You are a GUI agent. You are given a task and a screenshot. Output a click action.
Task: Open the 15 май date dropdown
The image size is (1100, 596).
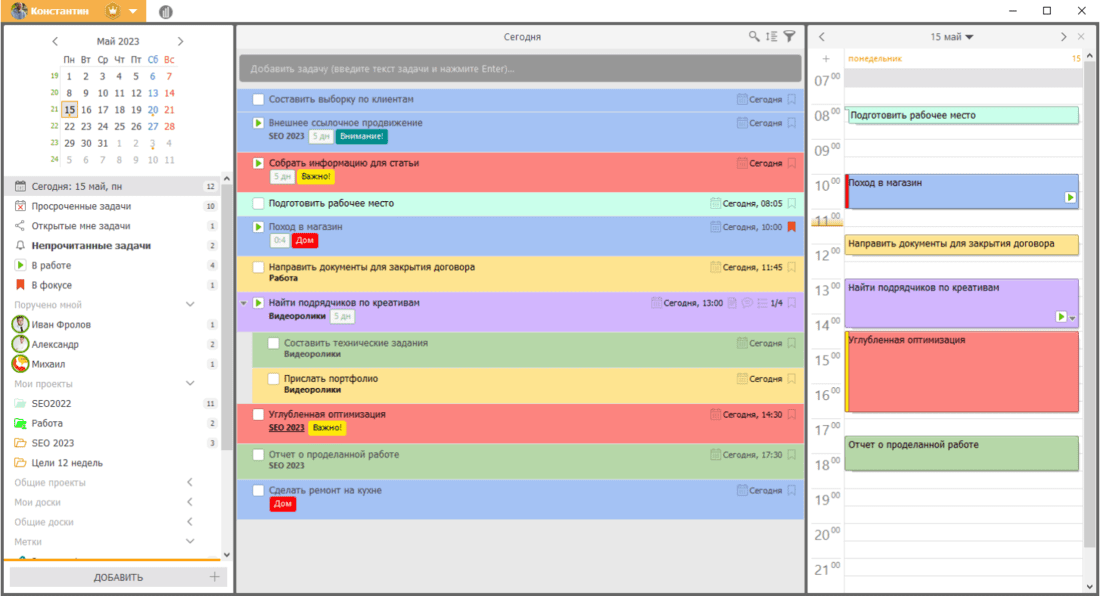[951, 37]
